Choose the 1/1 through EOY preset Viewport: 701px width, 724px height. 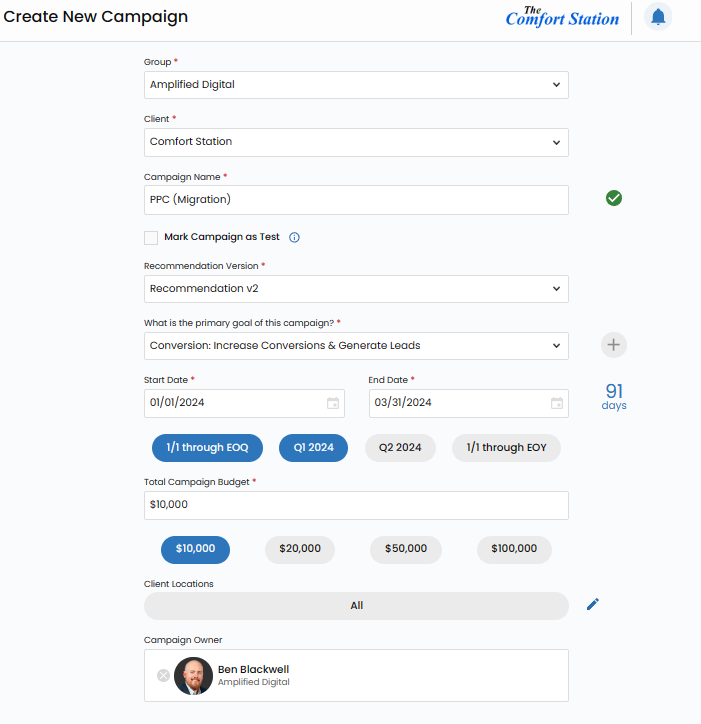(506, 448)
